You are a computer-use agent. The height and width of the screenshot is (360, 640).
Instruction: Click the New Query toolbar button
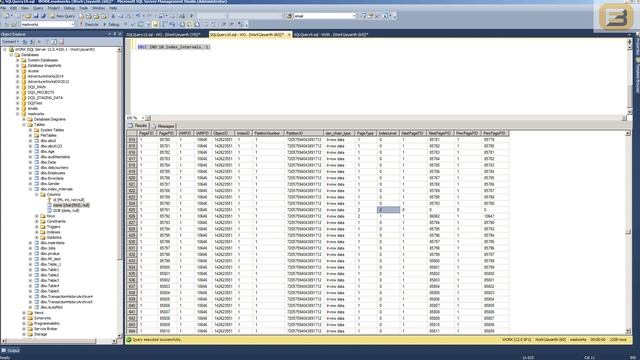[62, 16]
